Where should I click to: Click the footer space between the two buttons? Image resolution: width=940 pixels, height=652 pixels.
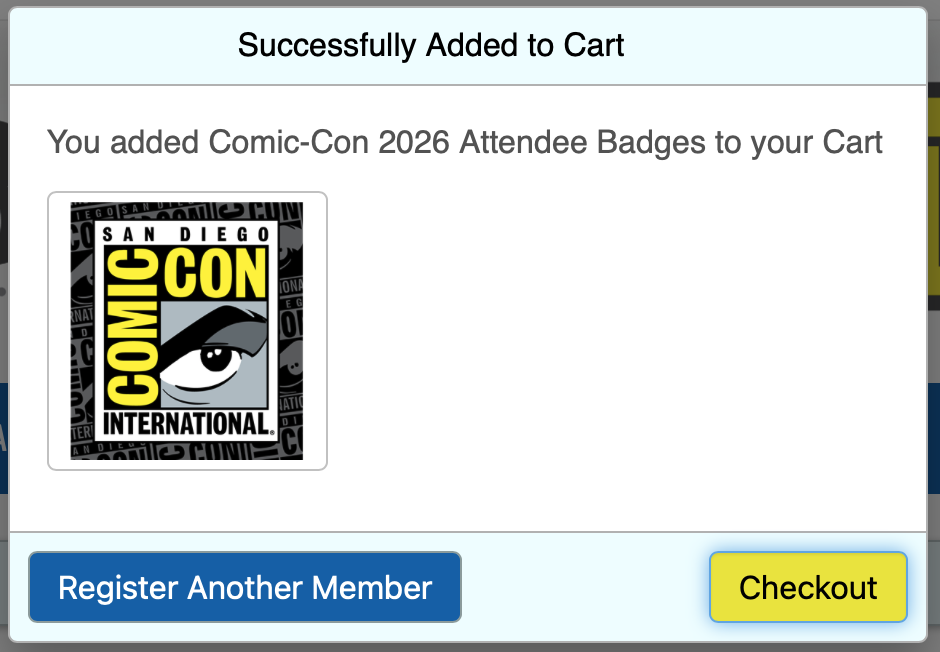(585, 587)
